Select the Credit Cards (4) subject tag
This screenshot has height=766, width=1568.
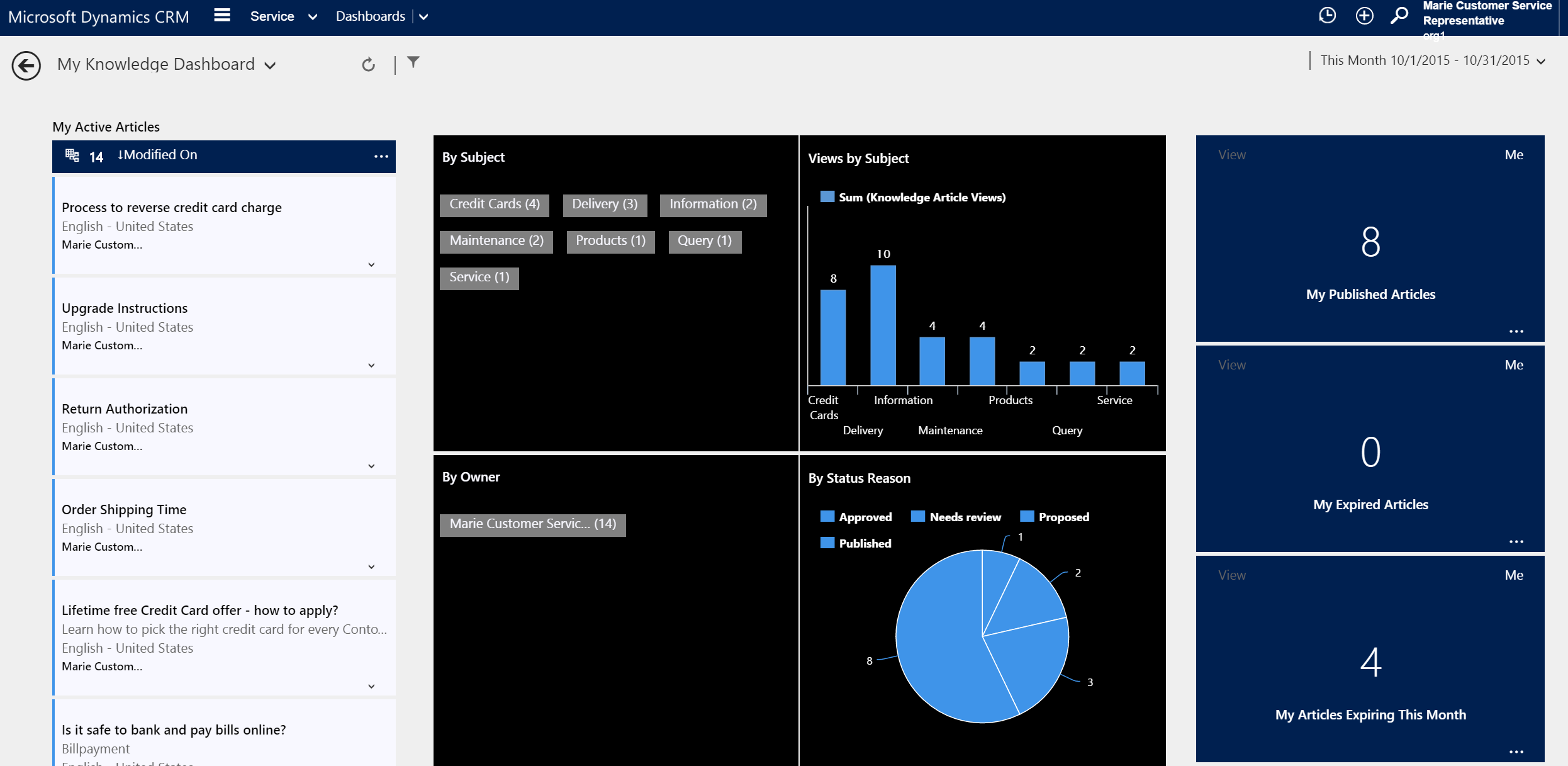pyautogui.click(x=494, y=204)
